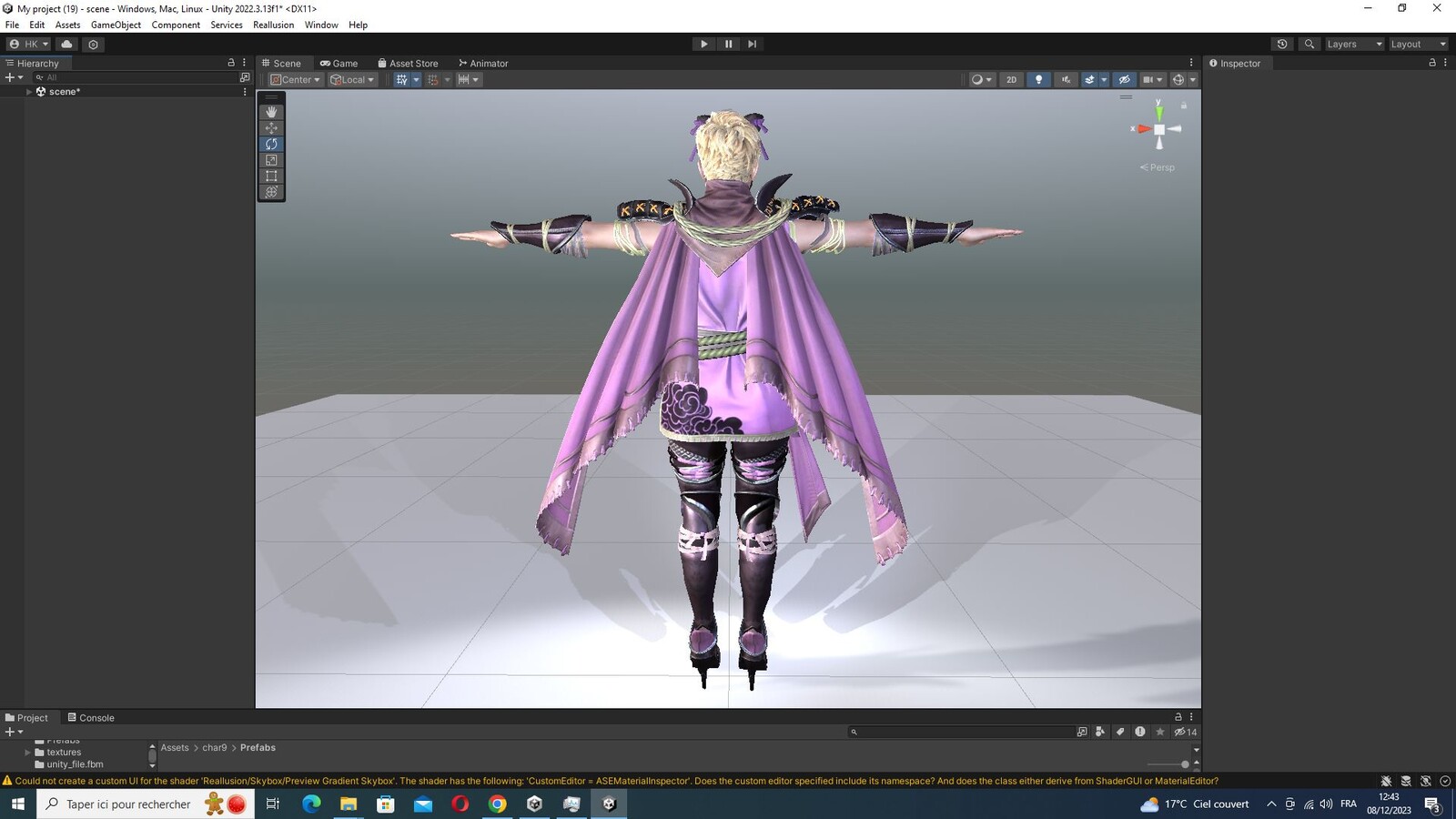Toggle hidden packages visibility count 14

[x=1186, y=732]
